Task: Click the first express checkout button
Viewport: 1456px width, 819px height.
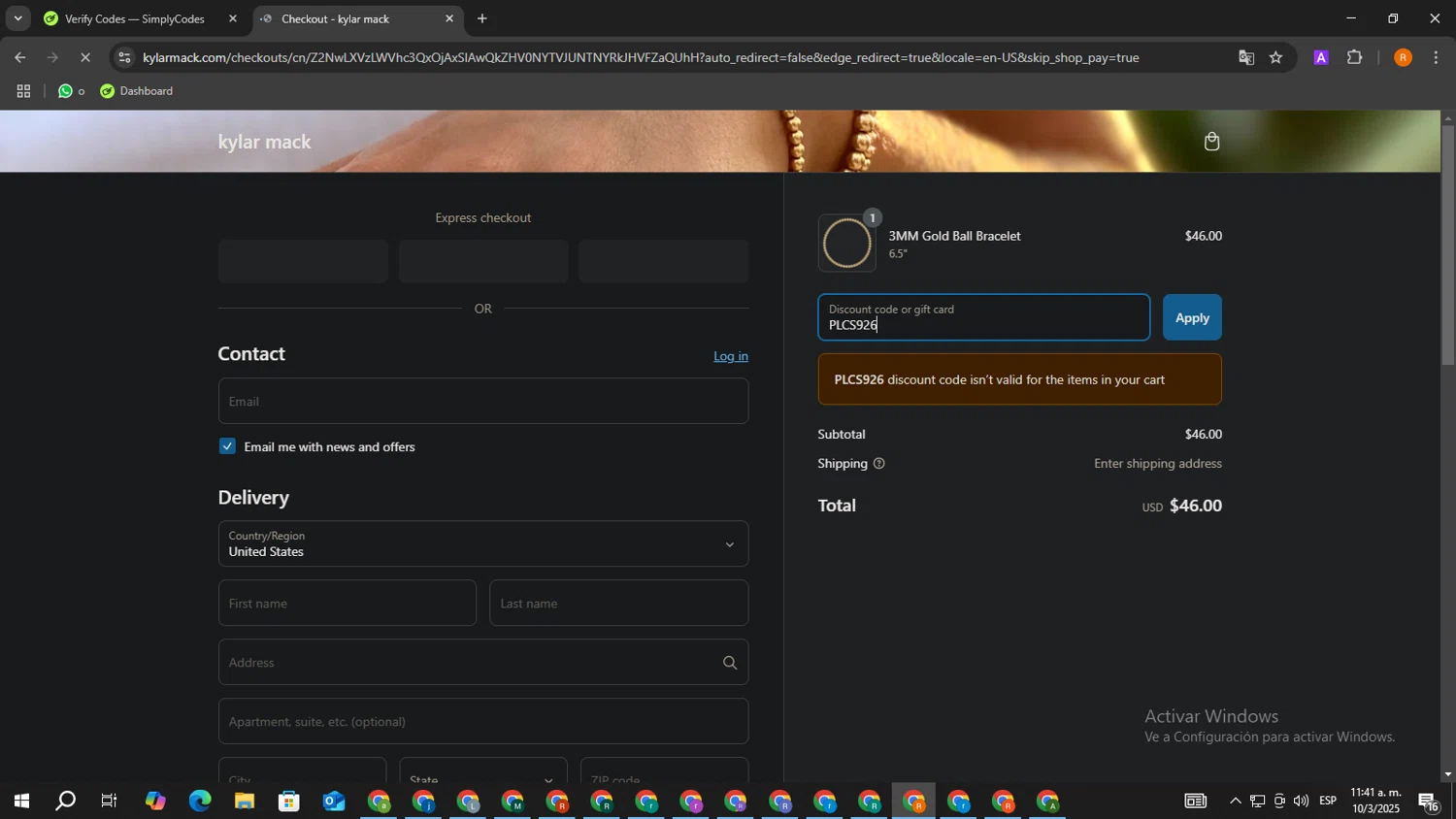Action: click(x=303, y=261)
